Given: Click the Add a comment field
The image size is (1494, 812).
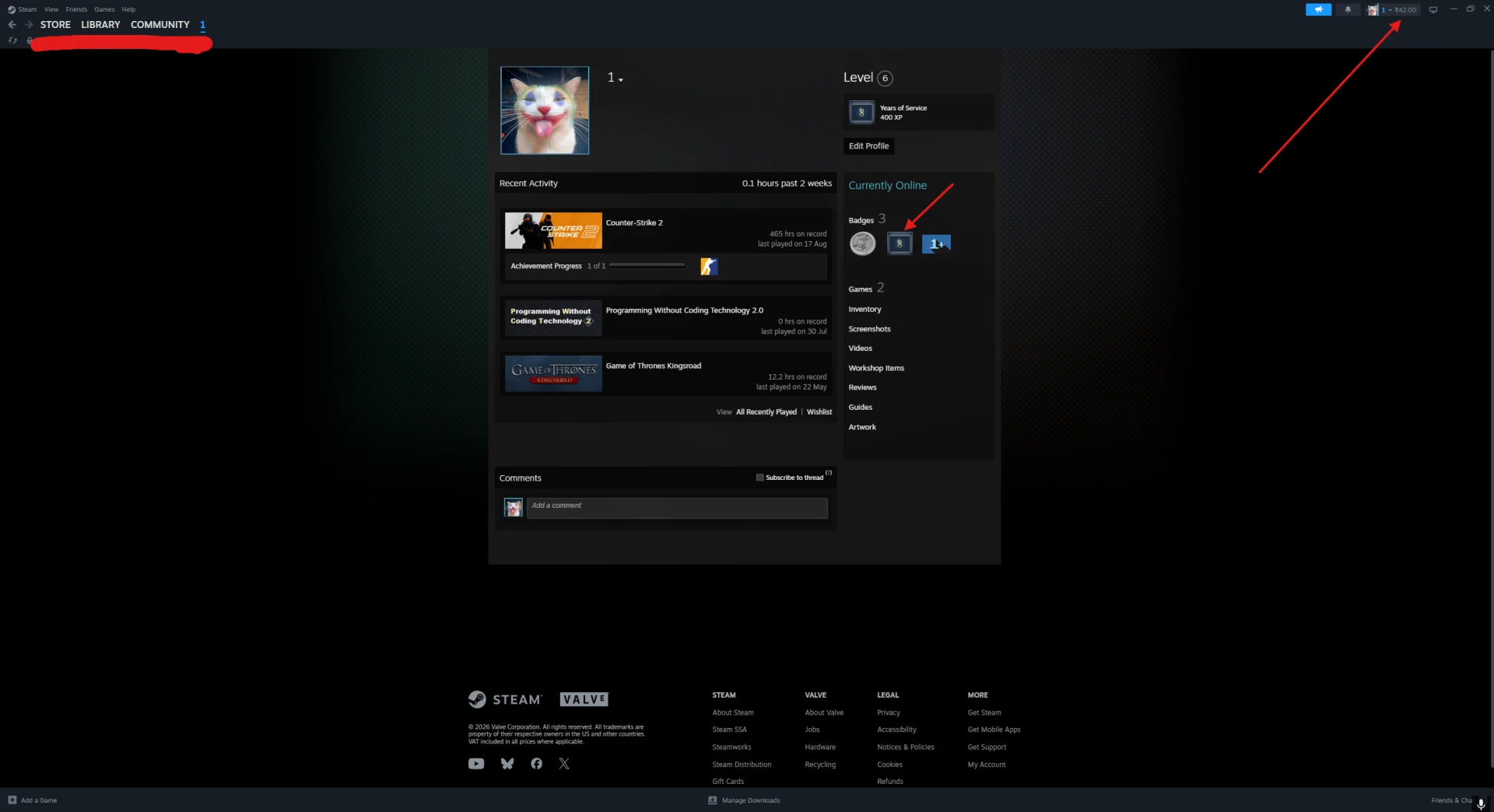Looking at the screenshot, I should tap(677, 509).
